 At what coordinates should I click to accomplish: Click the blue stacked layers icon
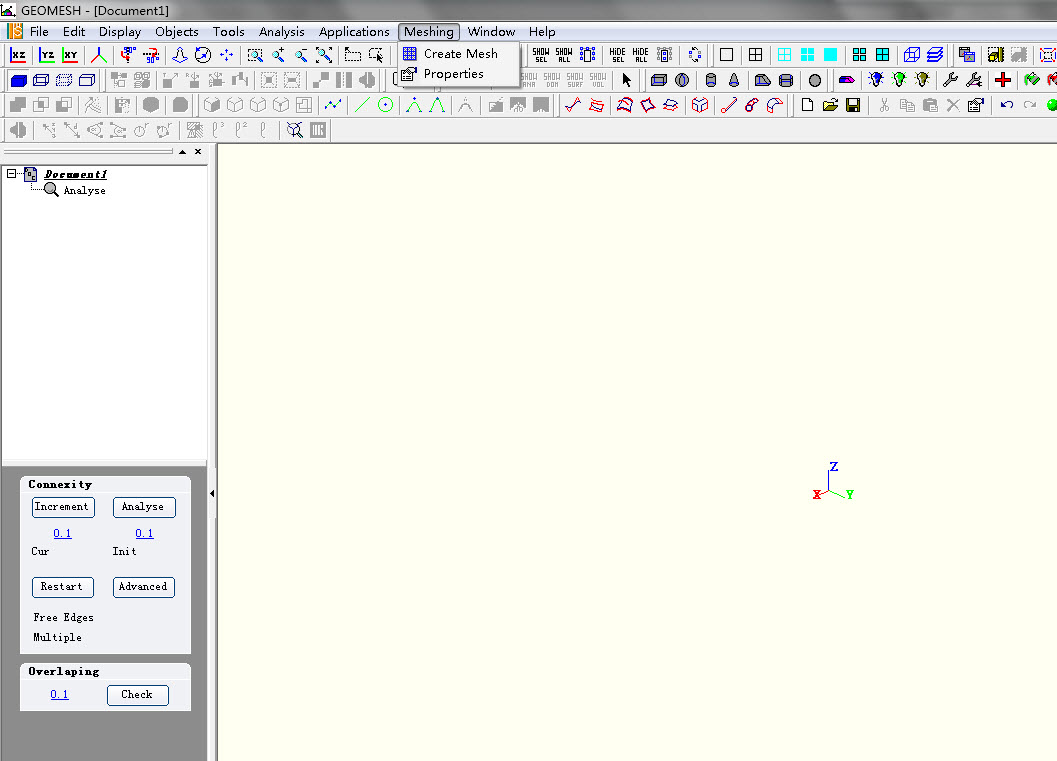pyautogui.click(x=935, y=55)
